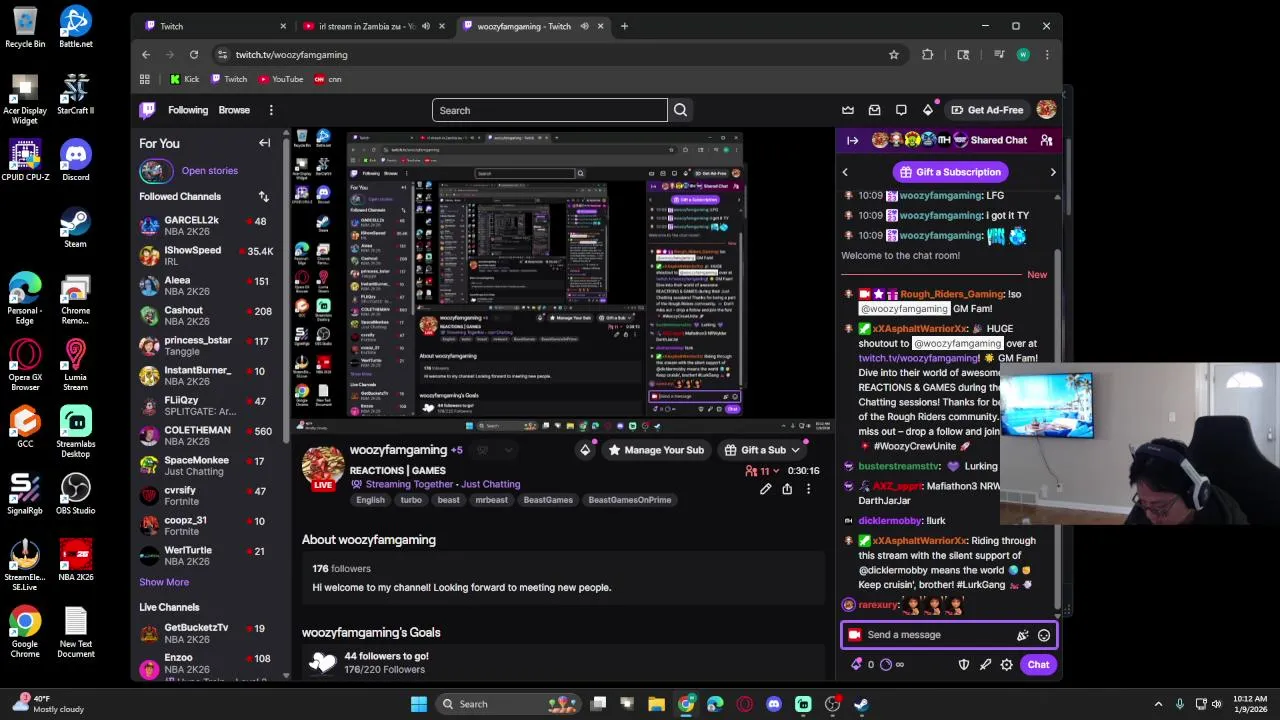
Task: Click the Get Ad-Free button
Action: point(987,110)
